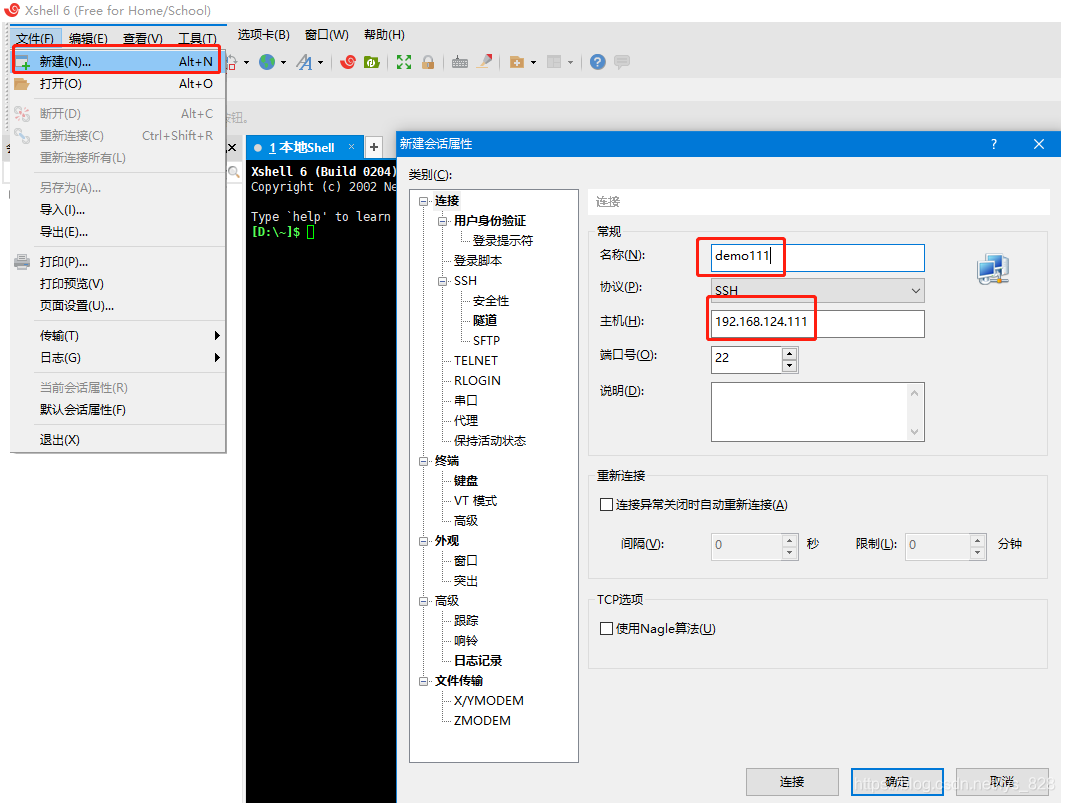Choose 新建(N)... from File menu

(x=117, y=61)
